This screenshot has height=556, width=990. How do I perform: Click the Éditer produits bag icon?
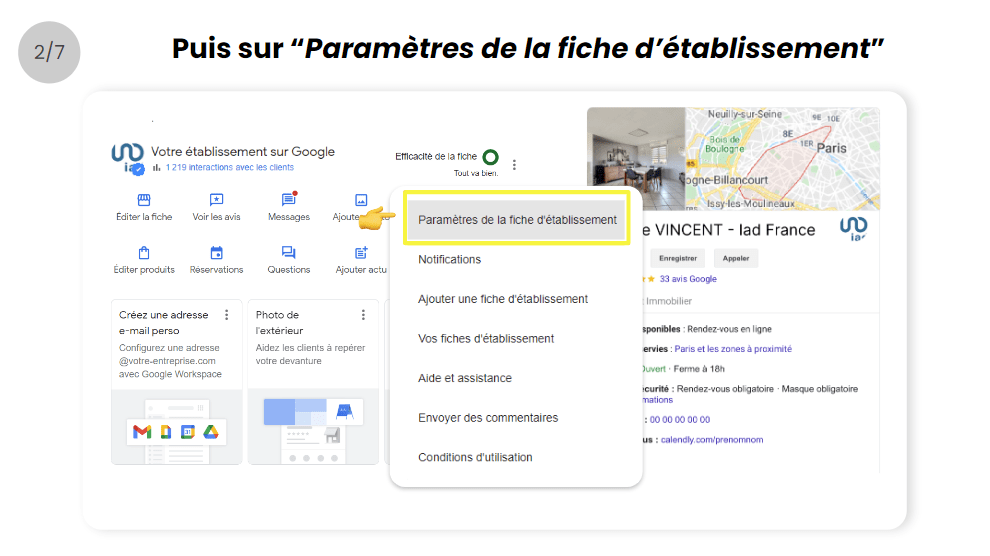coord(144,253)
